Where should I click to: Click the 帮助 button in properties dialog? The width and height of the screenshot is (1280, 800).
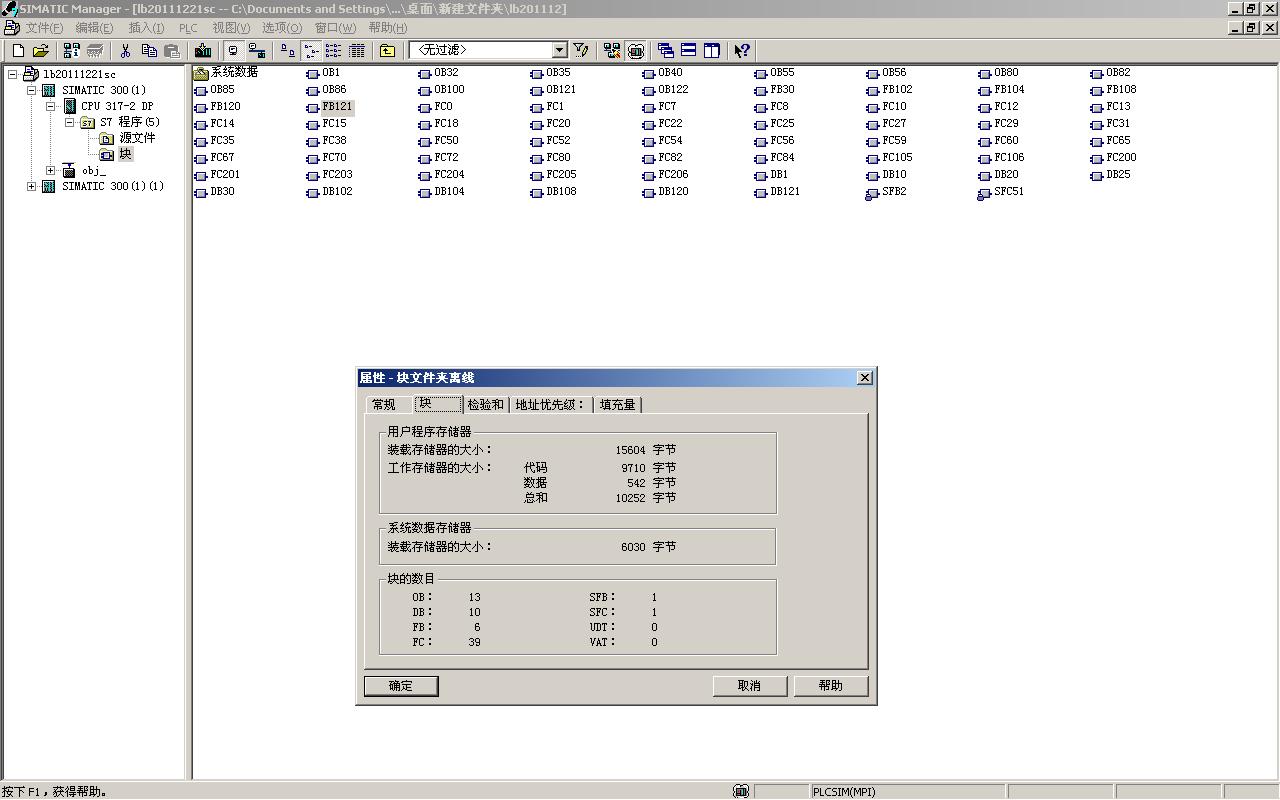[x=830, y=686]
